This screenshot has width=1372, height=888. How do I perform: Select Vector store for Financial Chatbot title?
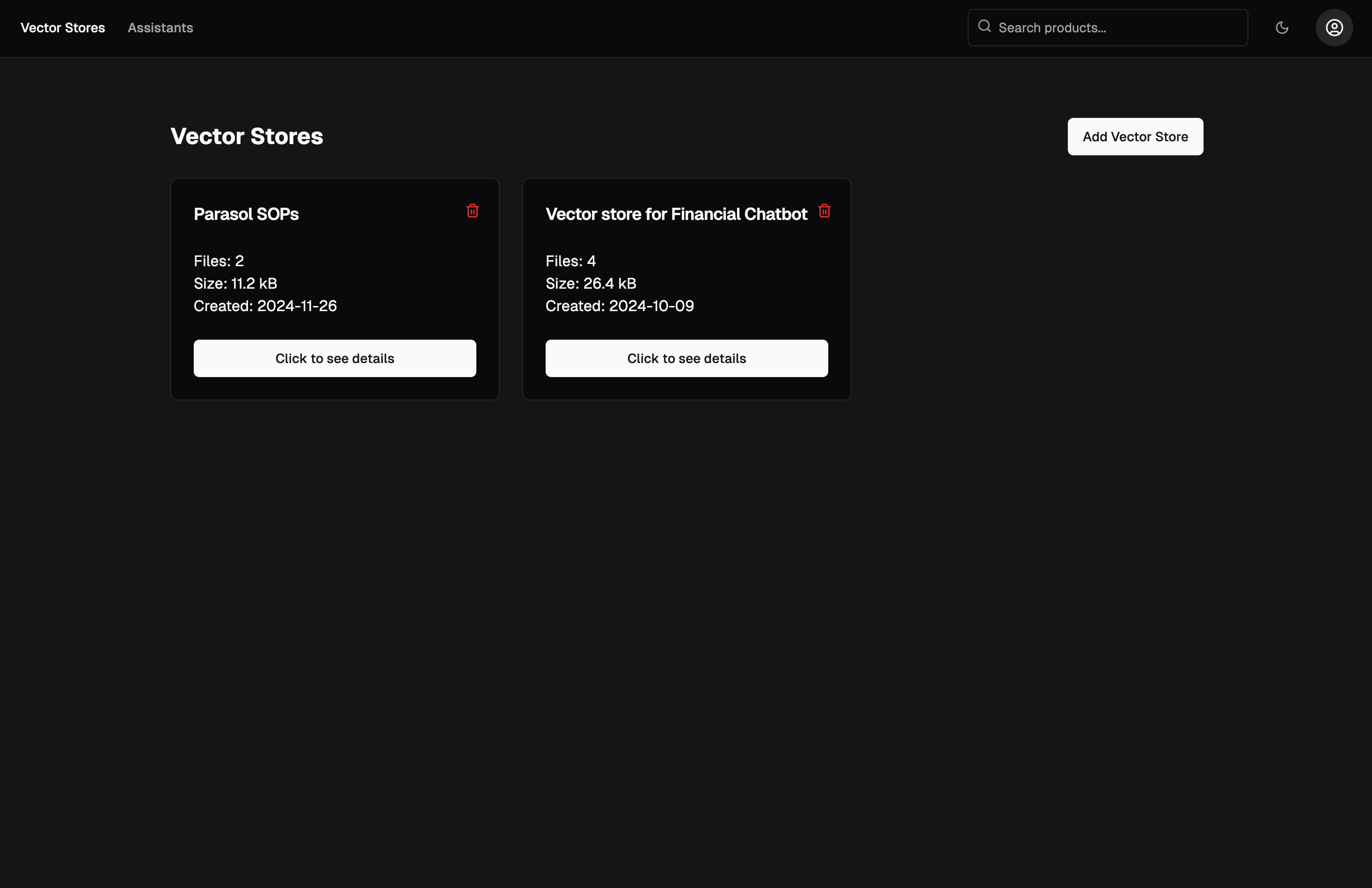[x=676, y=214]
